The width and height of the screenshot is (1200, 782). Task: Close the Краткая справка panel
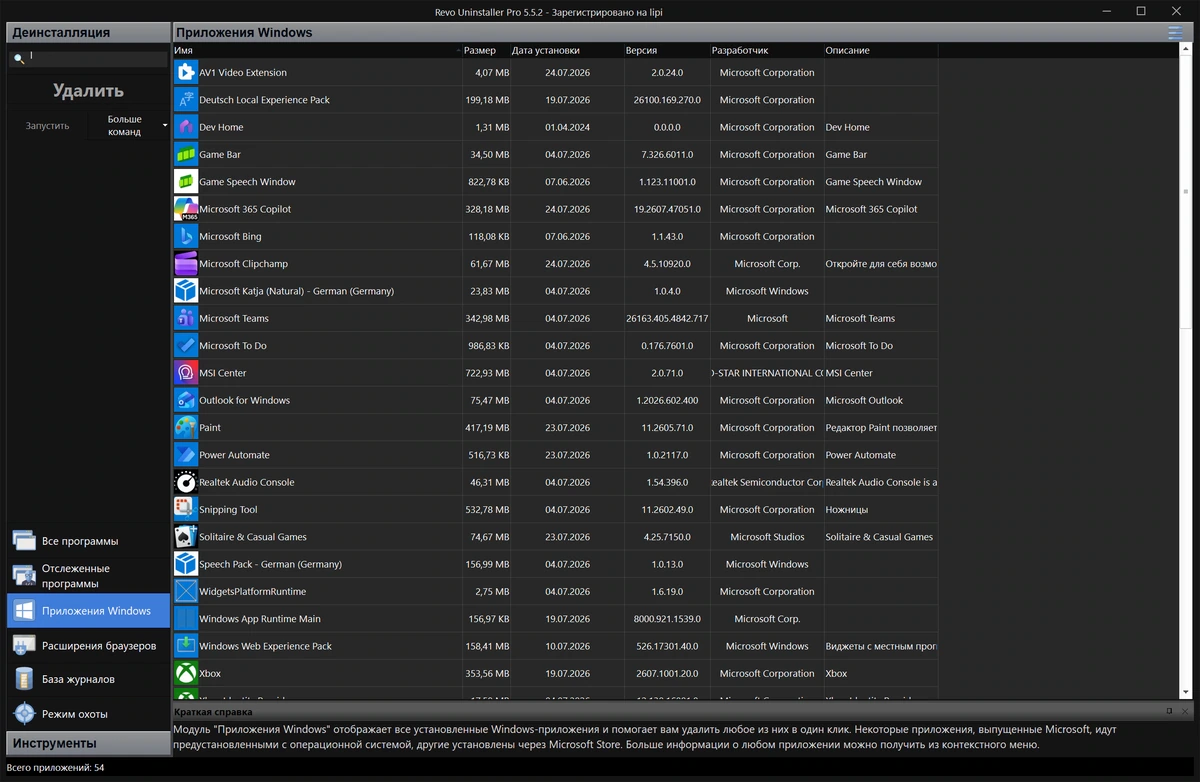[1184, 711]
